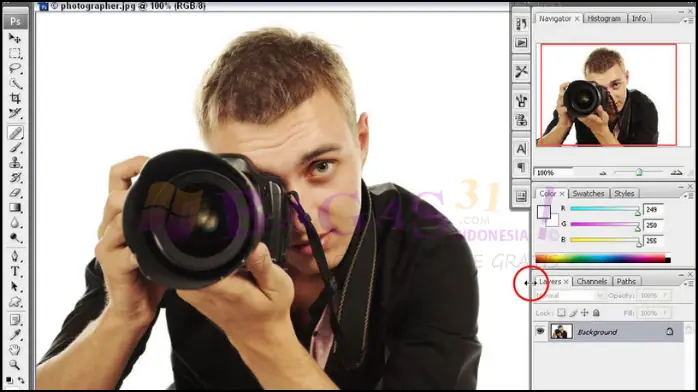Open the layer blend mode dropdown
The image size is (698, 392).
[x=569, y=295]
